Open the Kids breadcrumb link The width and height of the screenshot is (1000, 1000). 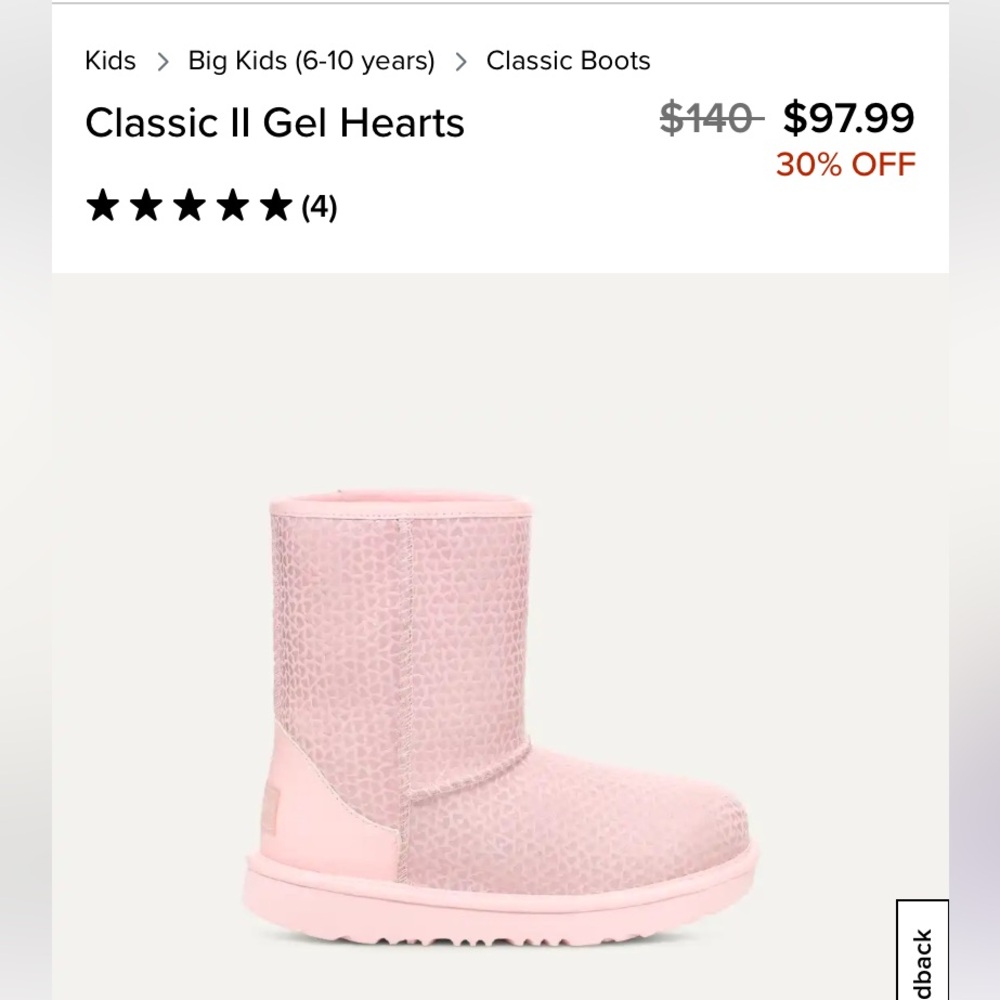(110, 61)
